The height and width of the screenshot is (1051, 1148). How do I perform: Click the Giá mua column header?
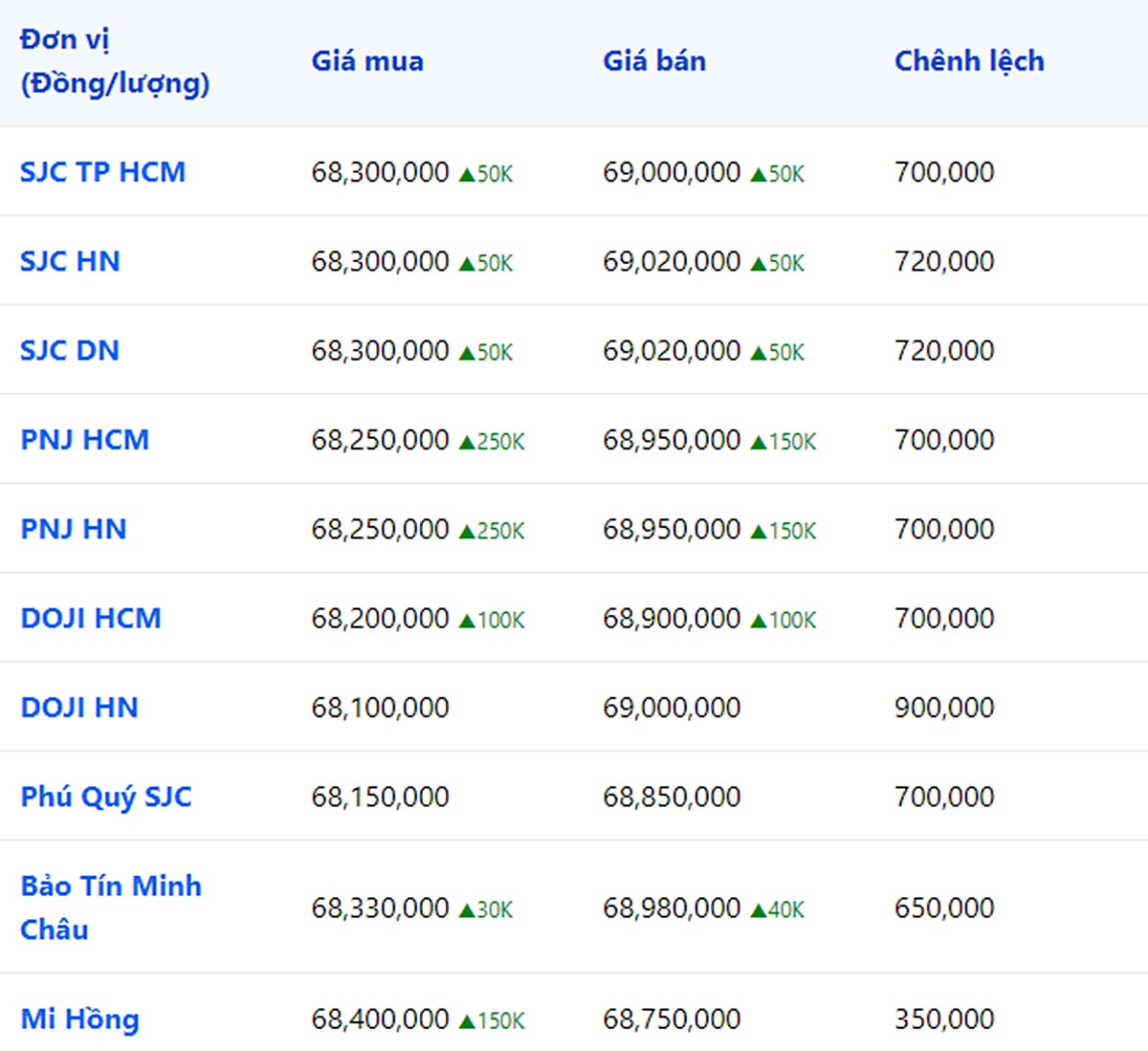pos(367,61)
